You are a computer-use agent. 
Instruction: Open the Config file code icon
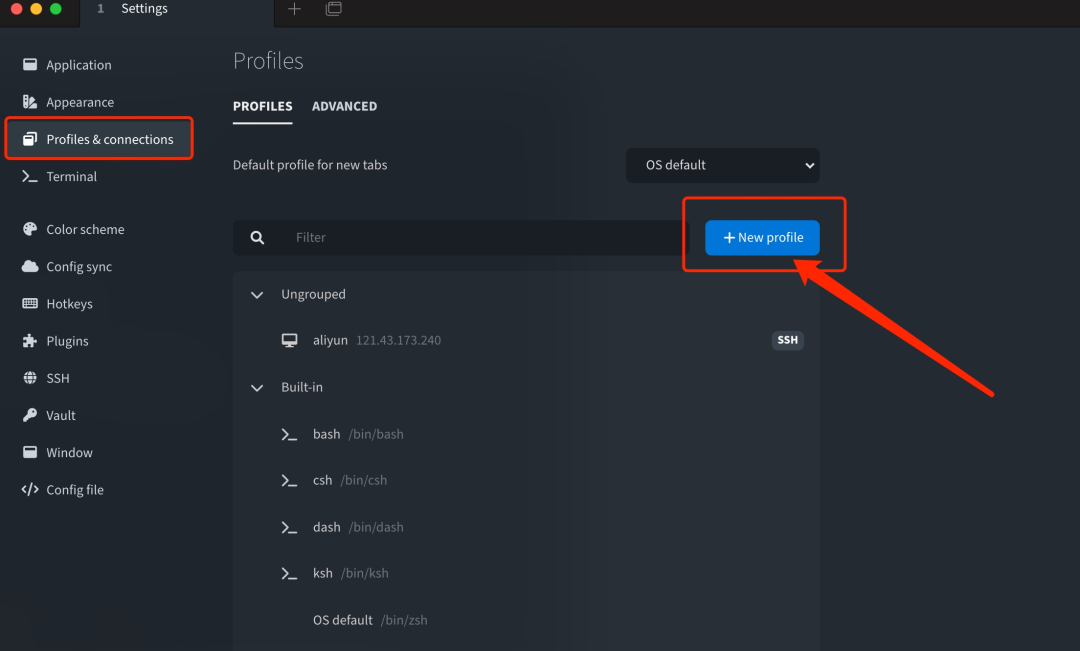pyautogui.click(x=30, y=489)
